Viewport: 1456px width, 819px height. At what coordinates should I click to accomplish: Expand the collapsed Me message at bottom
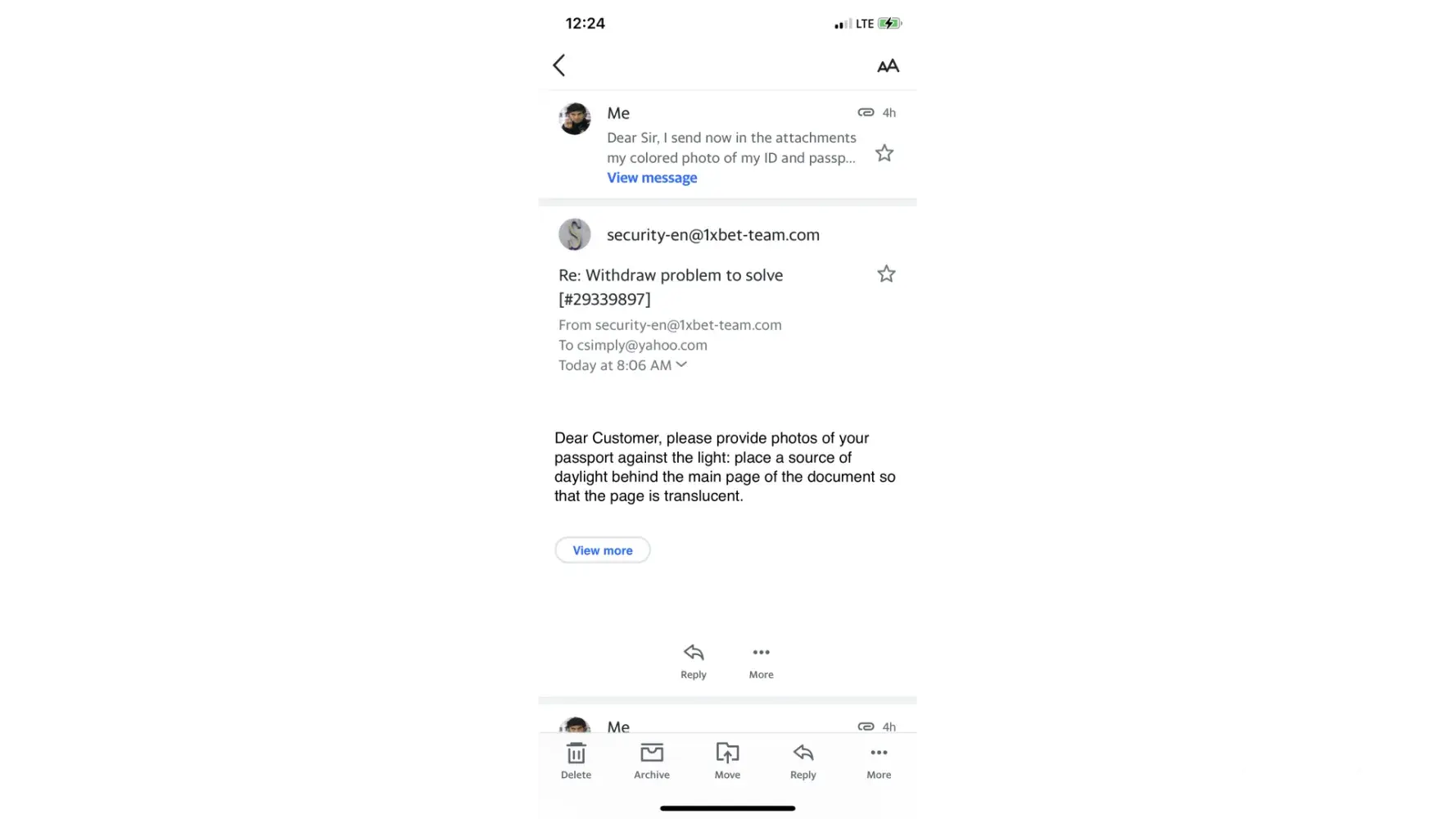727,724
